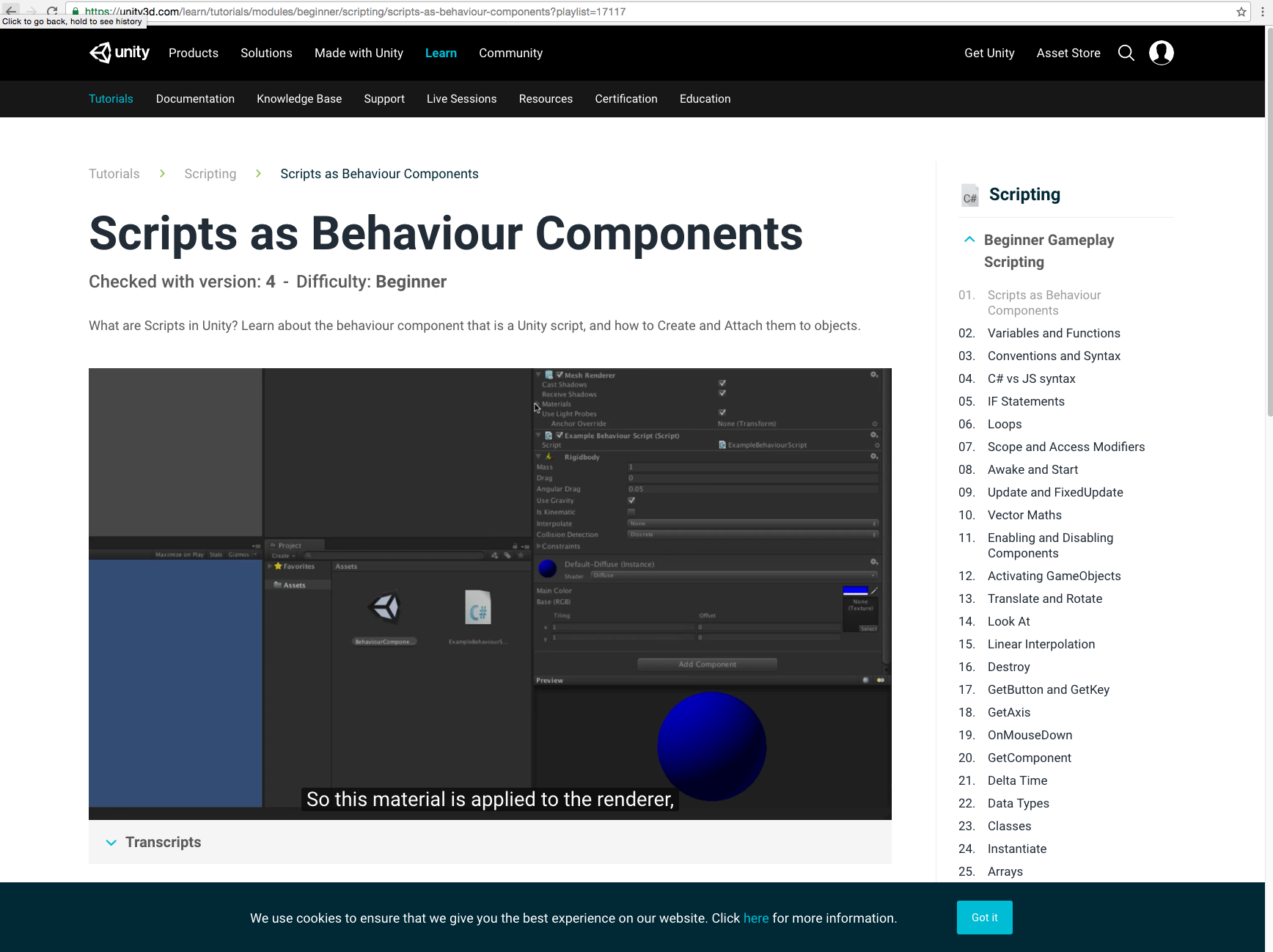Open the Resources tab
Viewport: 1273px width, 952px height.
click(x=546, y=99)
